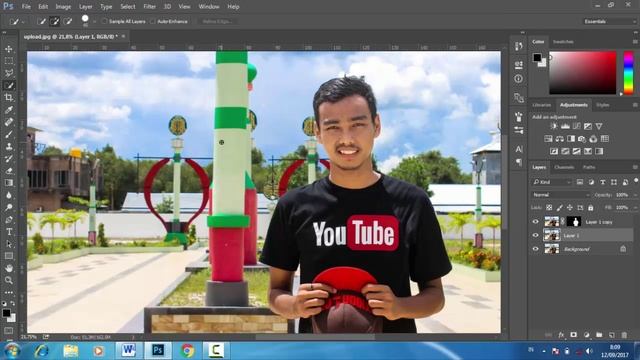Open the brush picker dropdown
The image size is (640, 360).
coord(94,21)
